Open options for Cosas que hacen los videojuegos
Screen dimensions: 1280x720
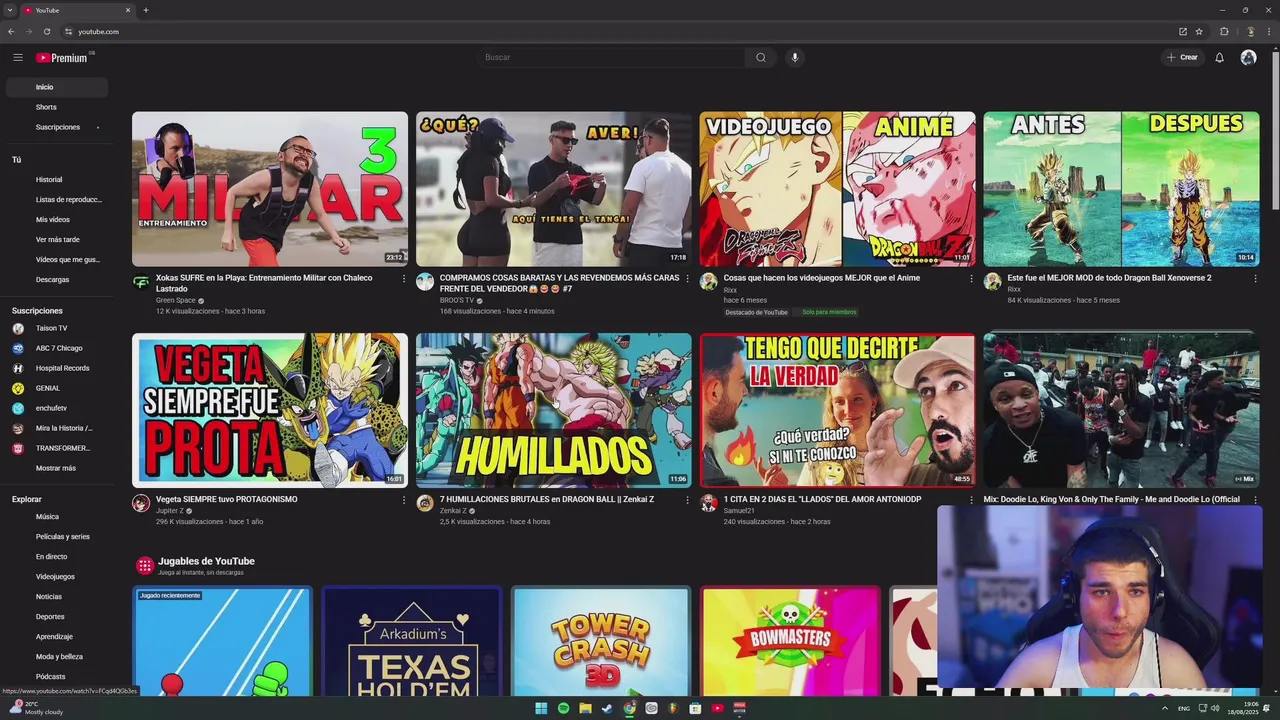(971, 279)
